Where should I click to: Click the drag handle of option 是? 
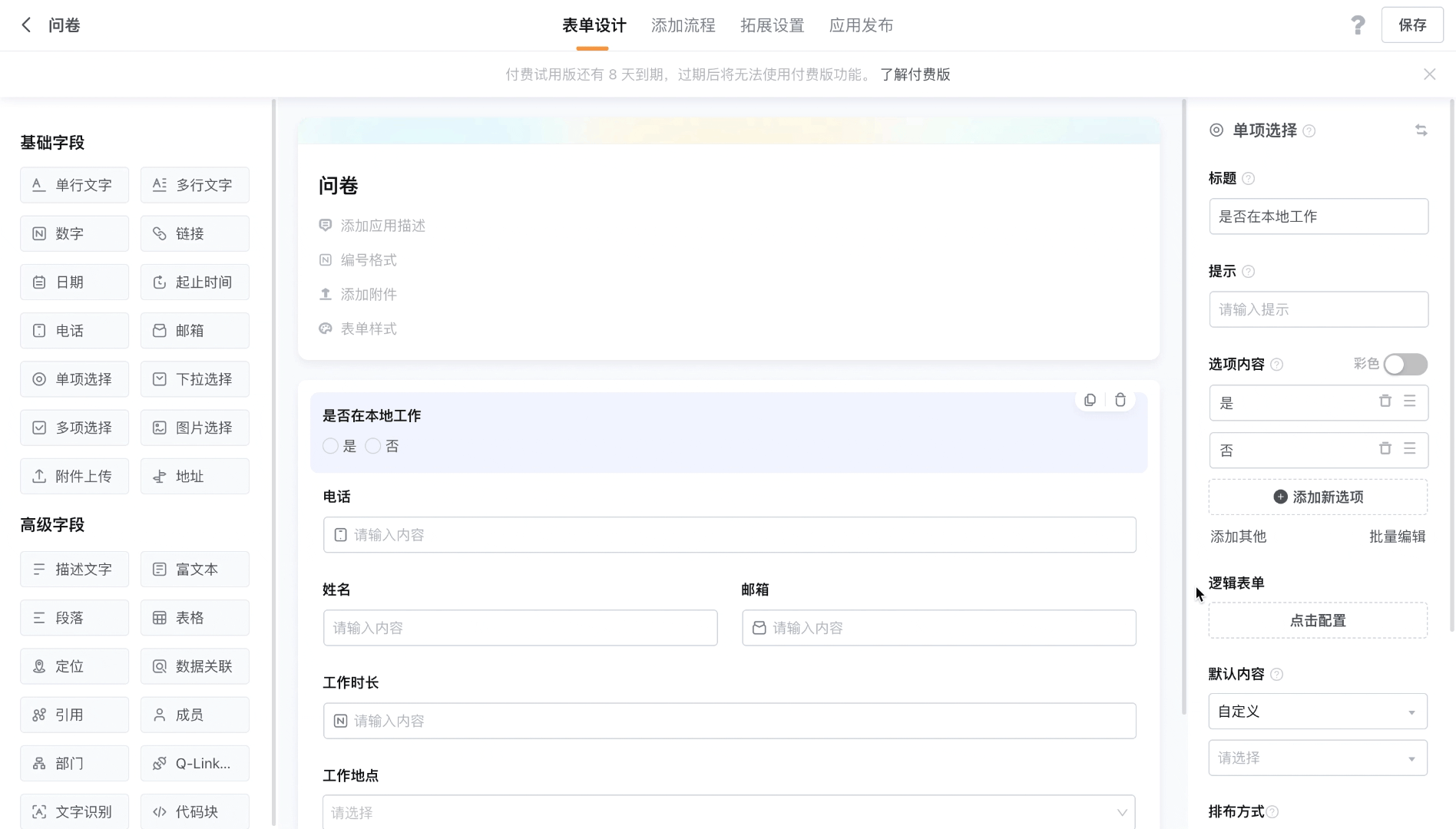[x=1410, y=401]
